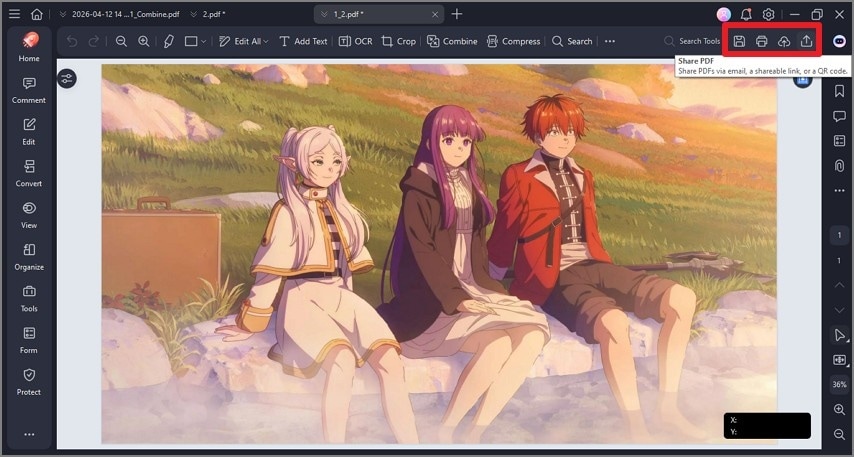Click the Add Text tool
The height and width of the screenshot is (457, 854).
[x=303, y=41]
